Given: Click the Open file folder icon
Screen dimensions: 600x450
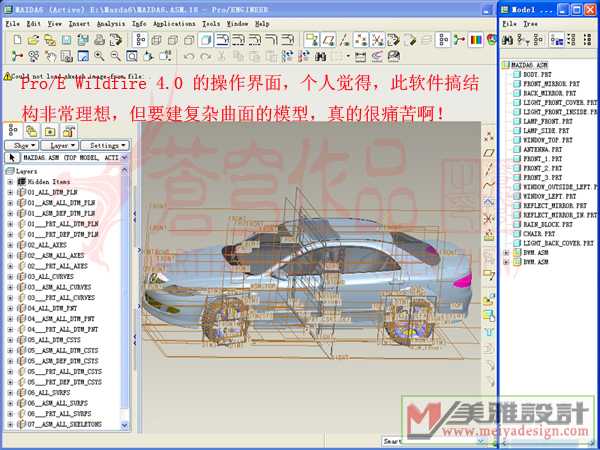Looking at the screenshot, I should pyautogui.click(x=33, y=40).
